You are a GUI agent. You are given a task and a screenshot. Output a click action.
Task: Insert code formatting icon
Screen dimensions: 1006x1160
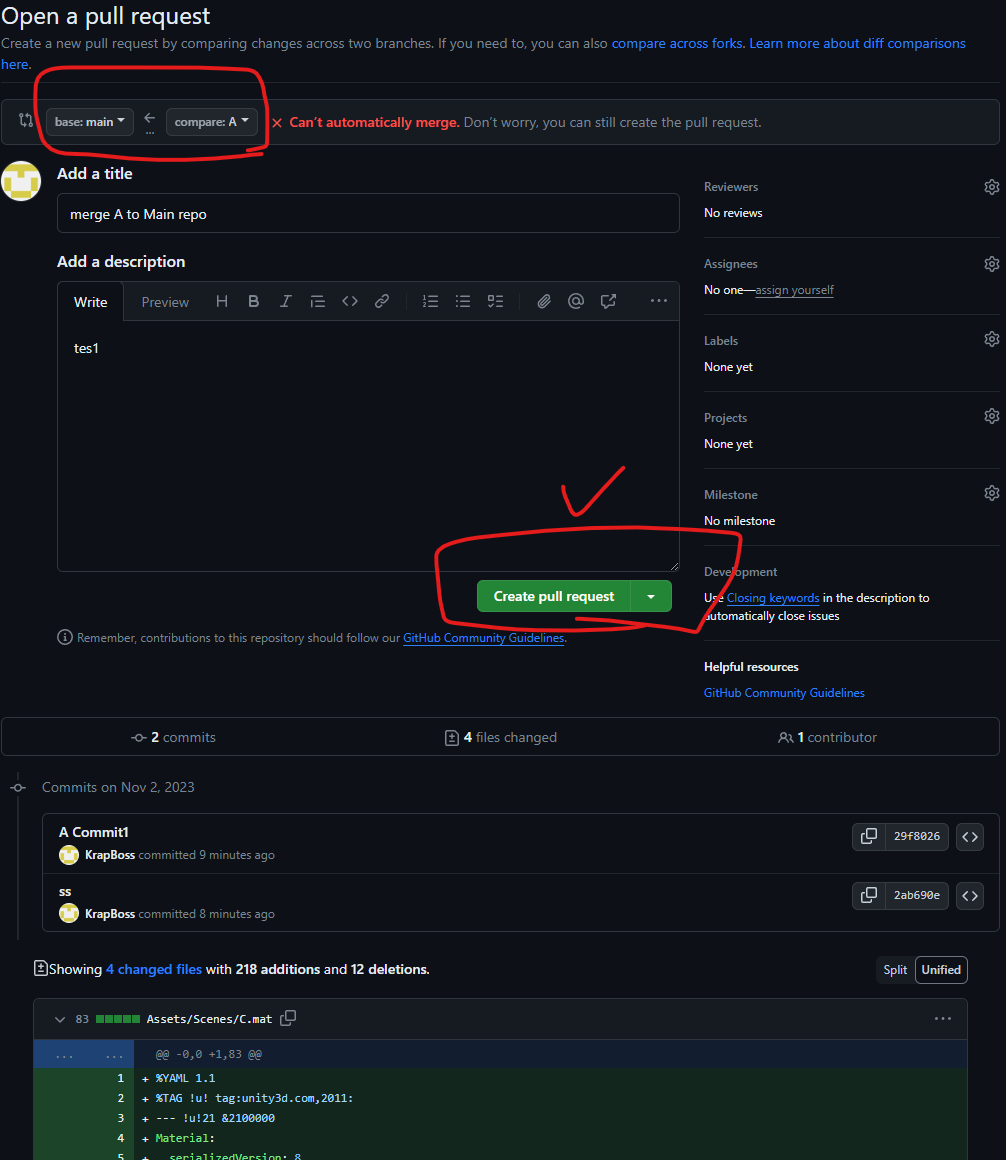pos(350,301)
